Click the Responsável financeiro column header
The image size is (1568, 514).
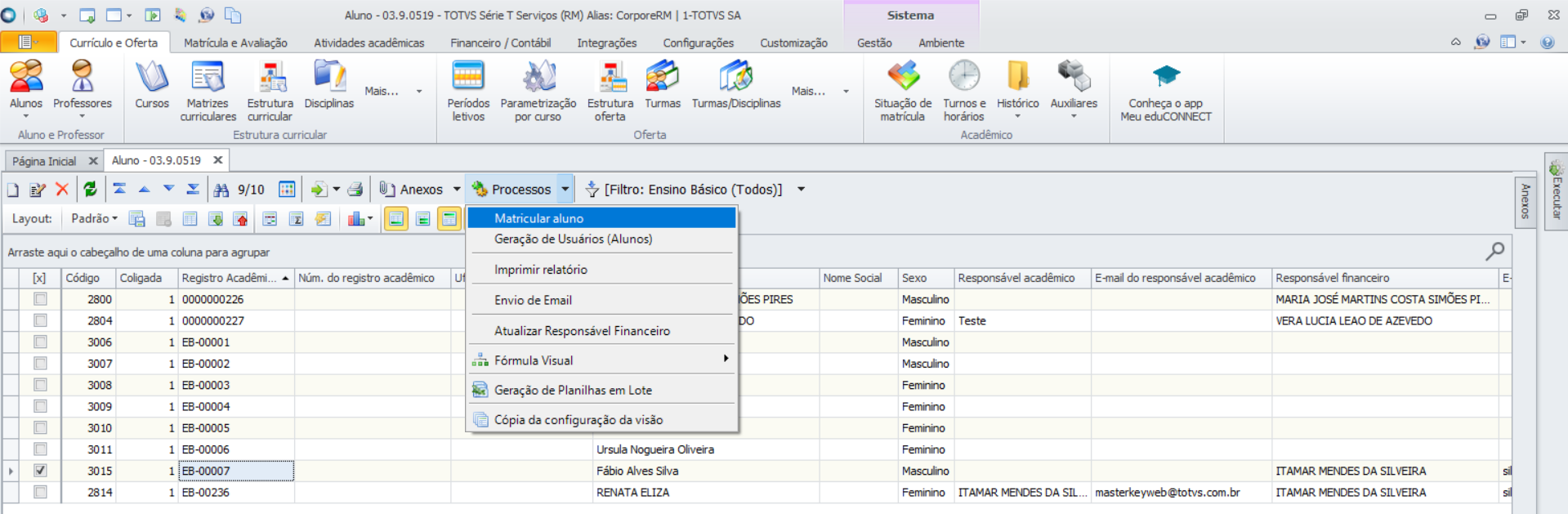click(x=1385, y=278)
